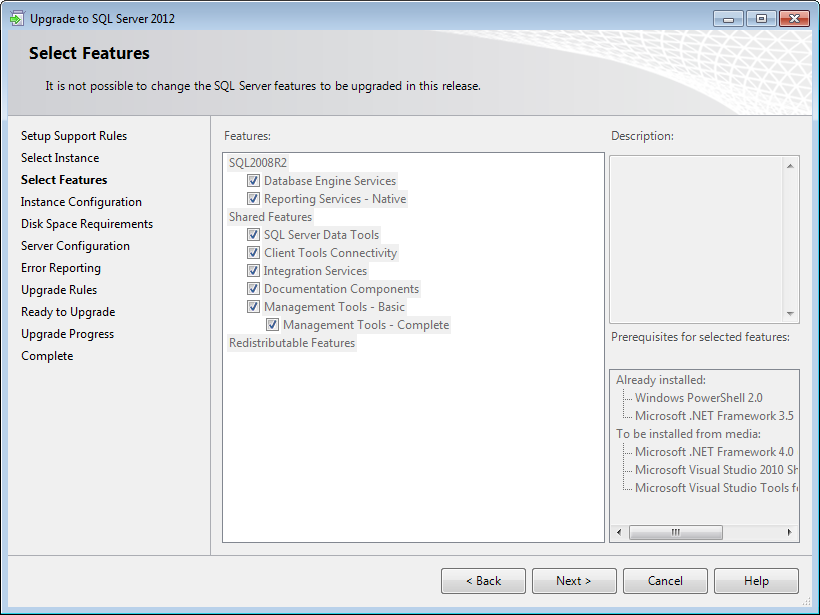Screen dimensions: 820x615
Task: Toggle Documentation Components checkbox
Action: 254,289
